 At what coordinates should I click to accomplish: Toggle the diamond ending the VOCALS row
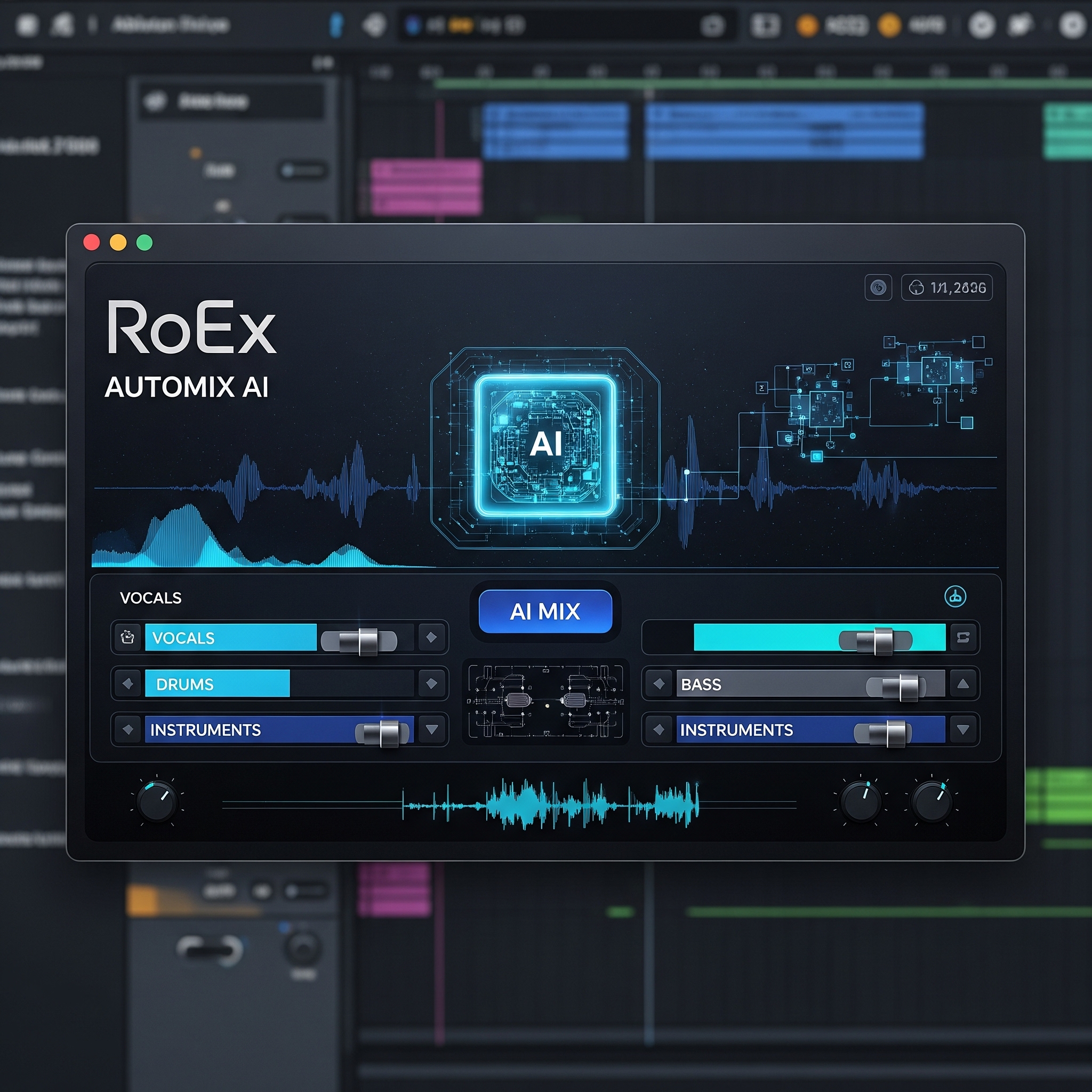(x=431, y=637)
